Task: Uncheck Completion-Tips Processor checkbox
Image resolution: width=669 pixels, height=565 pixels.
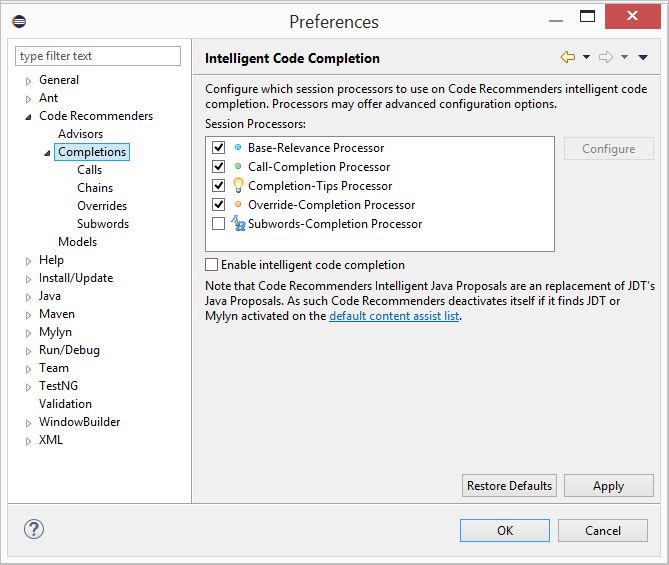Action: (x=218, y=185)
